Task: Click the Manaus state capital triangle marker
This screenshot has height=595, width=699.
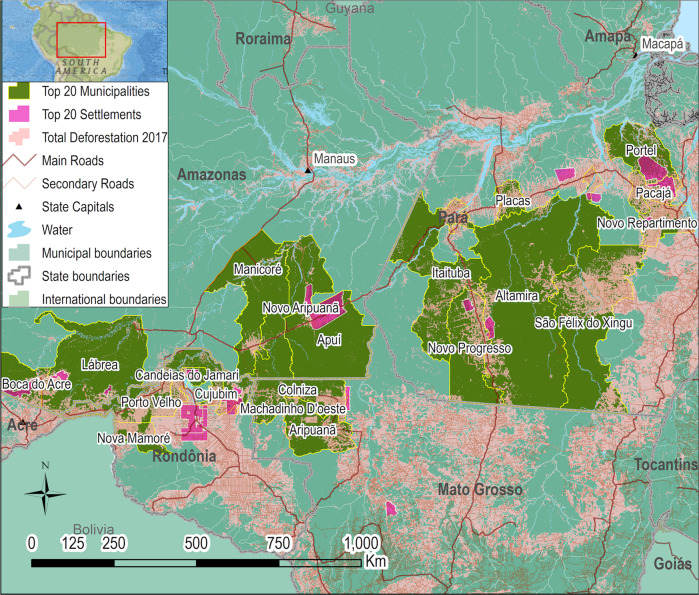Action: [310, 171]
